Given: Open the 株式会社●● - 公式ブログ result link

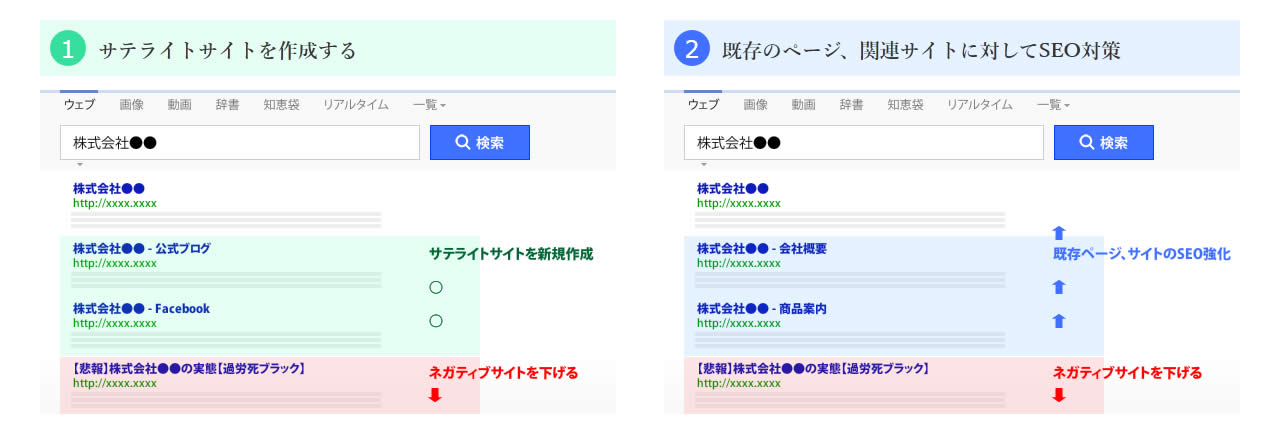Looking at the screenshot, I should (x=141, y=248).
